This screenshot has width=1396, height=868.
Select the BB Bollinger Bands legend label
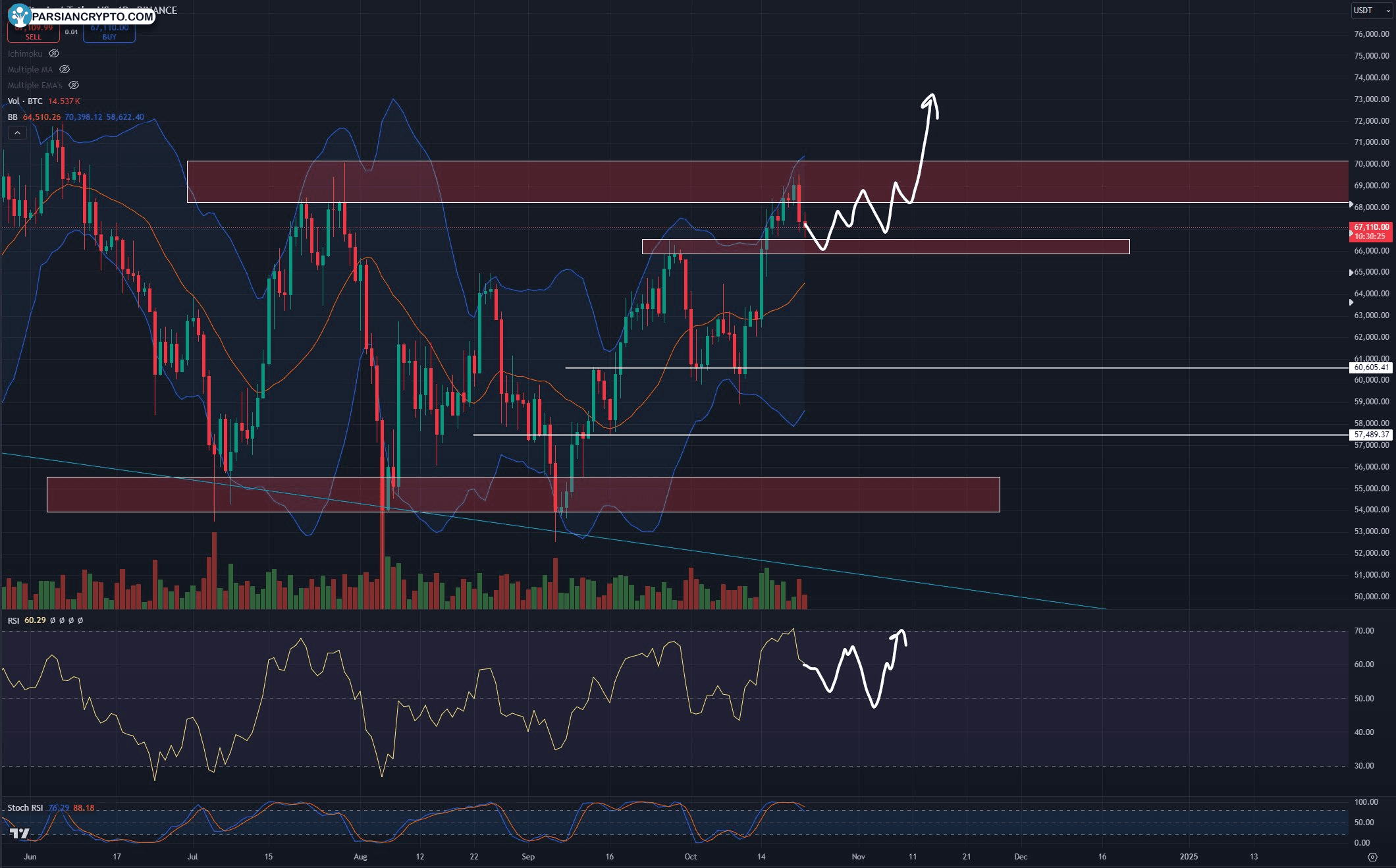click(x=13, y=117)
